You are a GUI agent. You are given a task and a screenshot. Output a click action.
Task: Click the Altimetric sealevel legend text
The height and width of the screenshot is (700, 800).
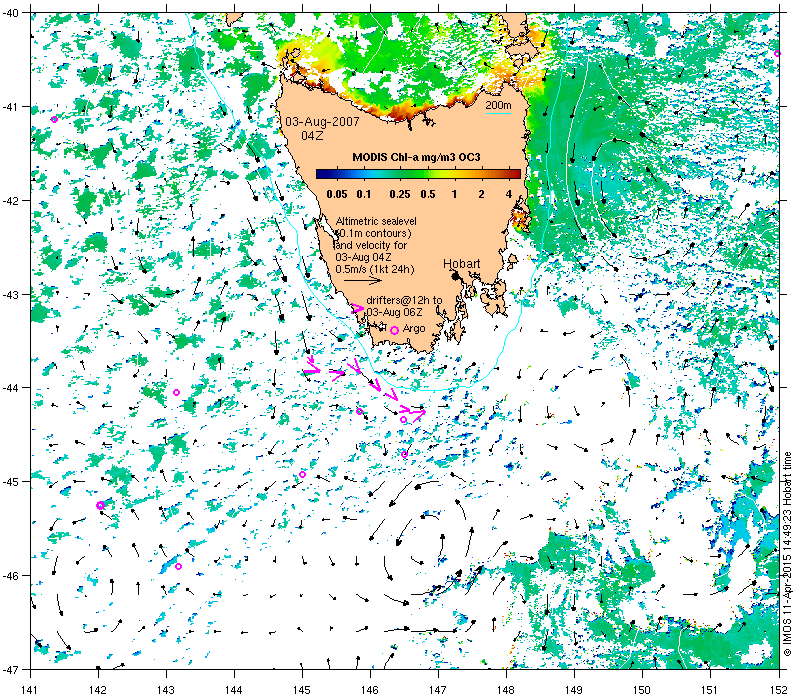tap(376, 221)
